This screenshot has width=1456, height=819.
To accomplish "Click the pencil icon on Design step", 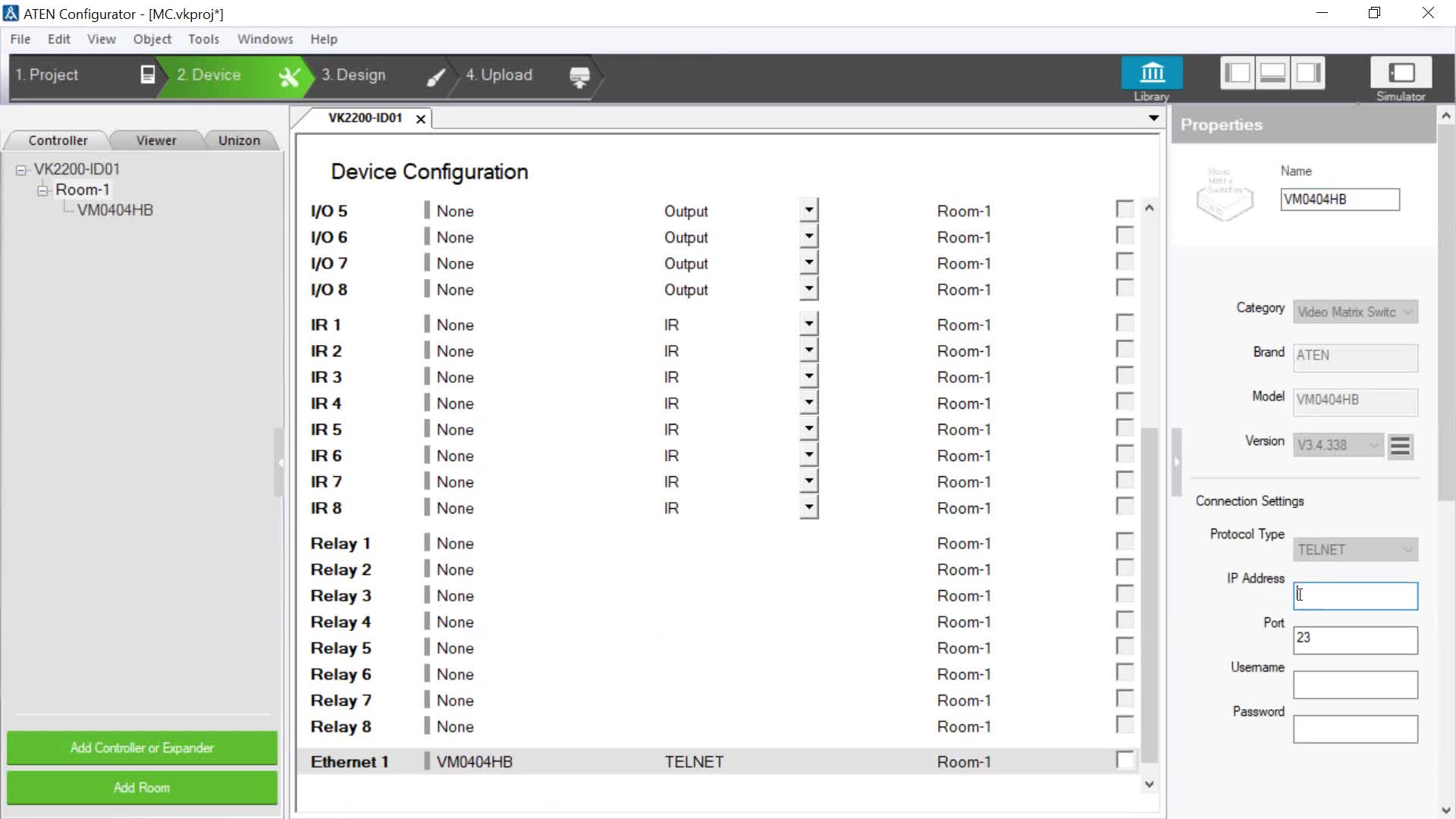I will (x=435, y=76).
